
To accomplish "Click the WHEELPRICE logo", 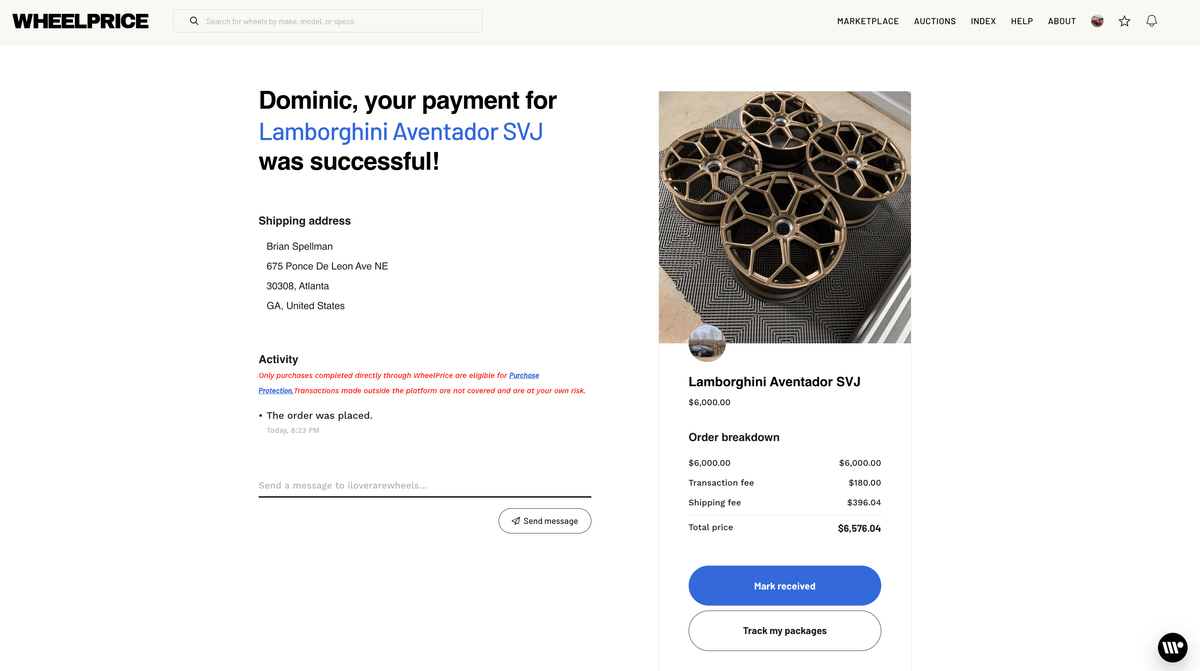I will (80, 20).
